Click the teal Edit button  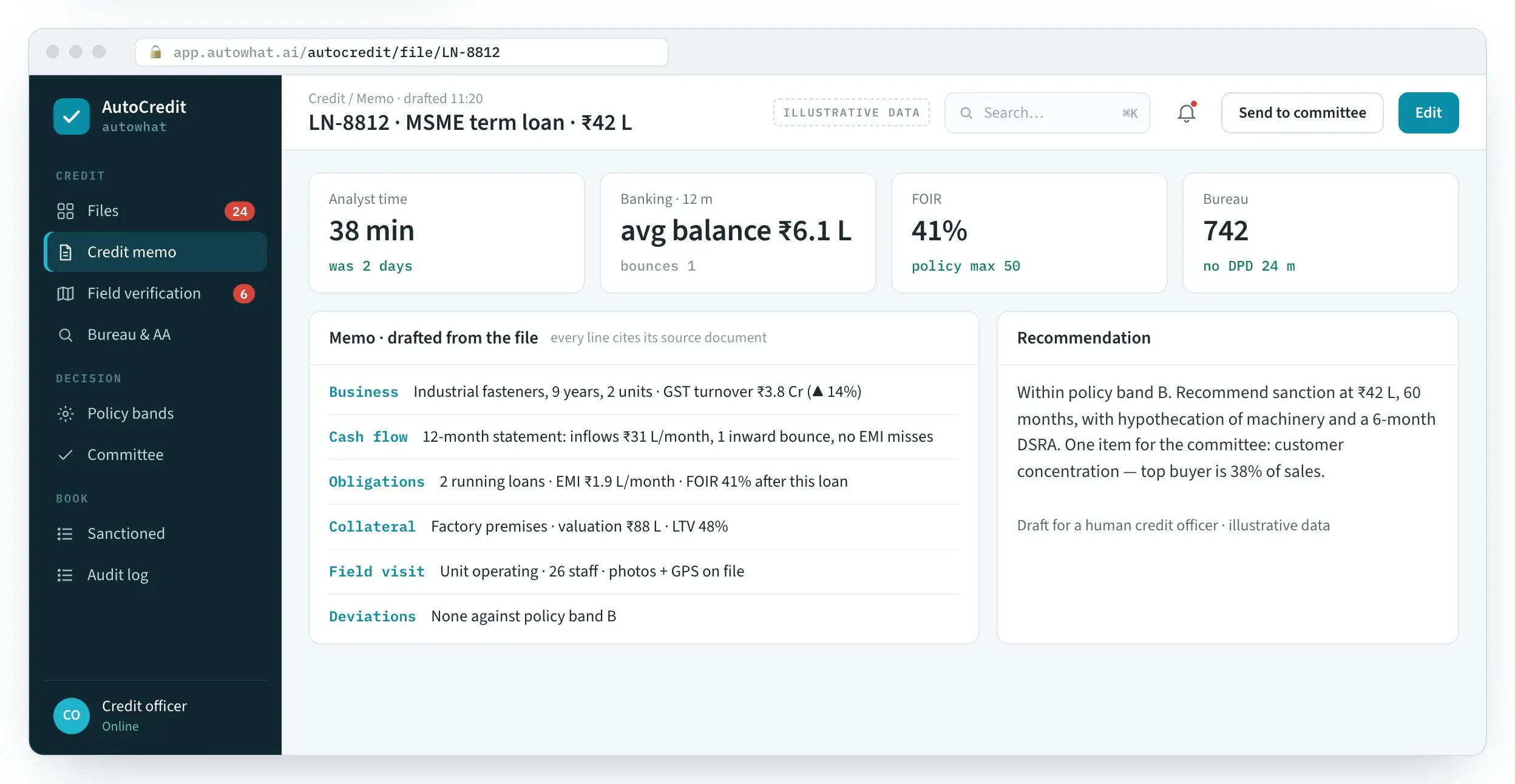1428,113
